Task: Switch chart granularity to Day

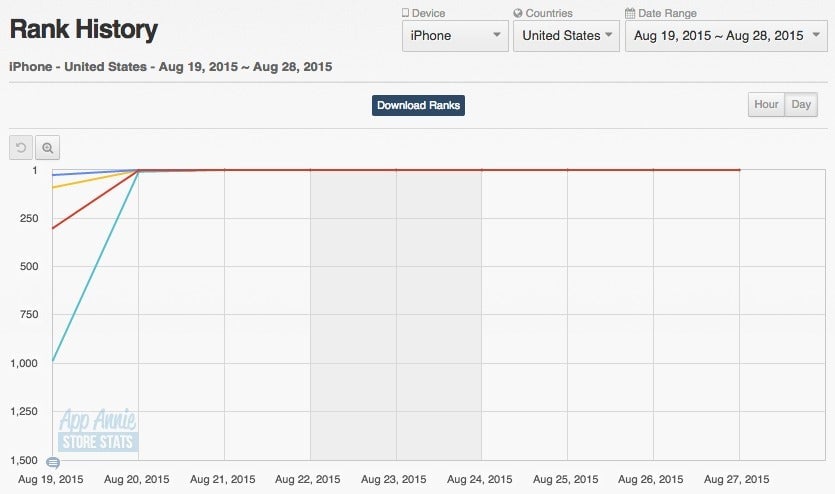Action: click(x=801, y=104)
